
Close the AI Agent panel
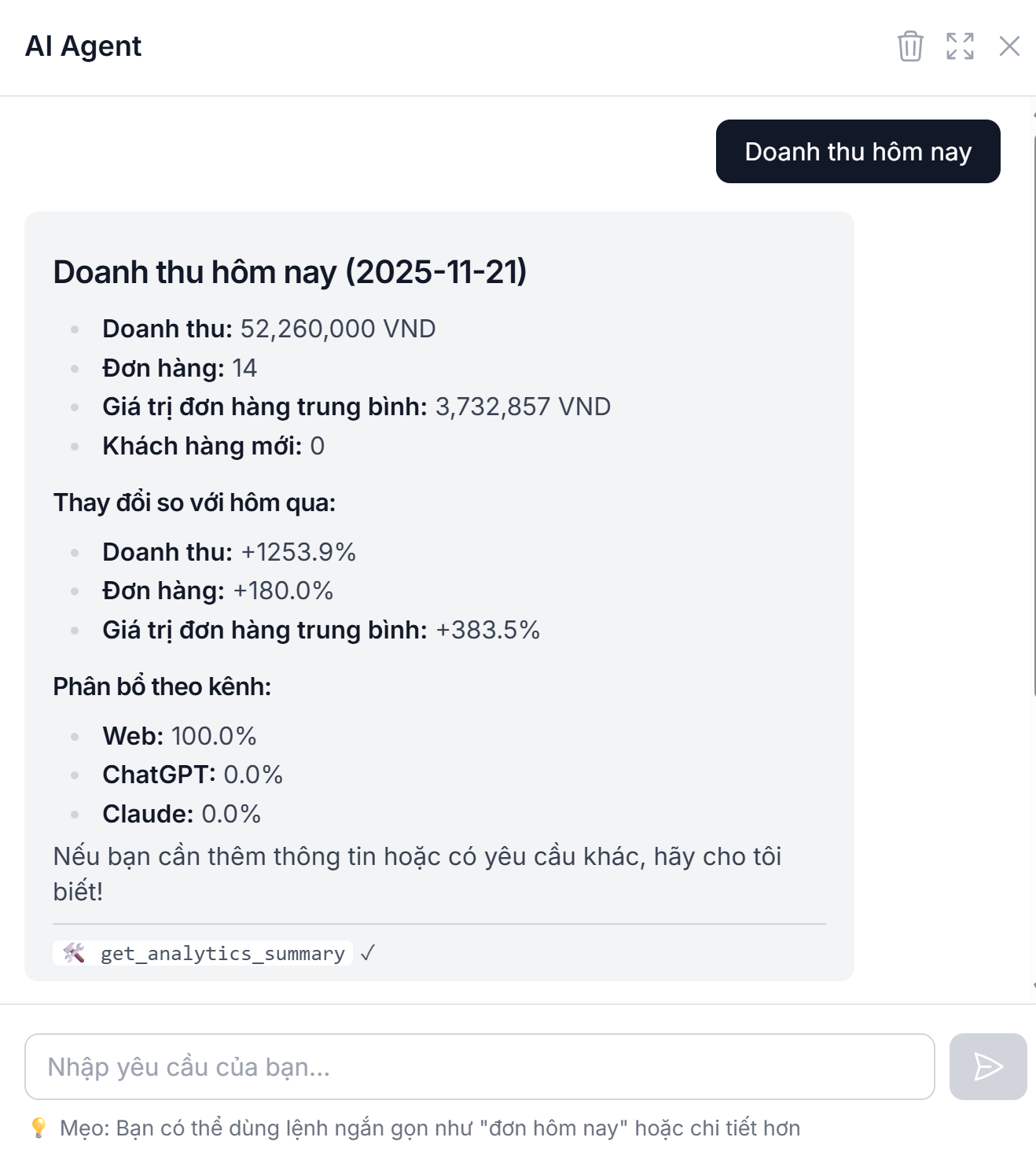coord(1009,46)
